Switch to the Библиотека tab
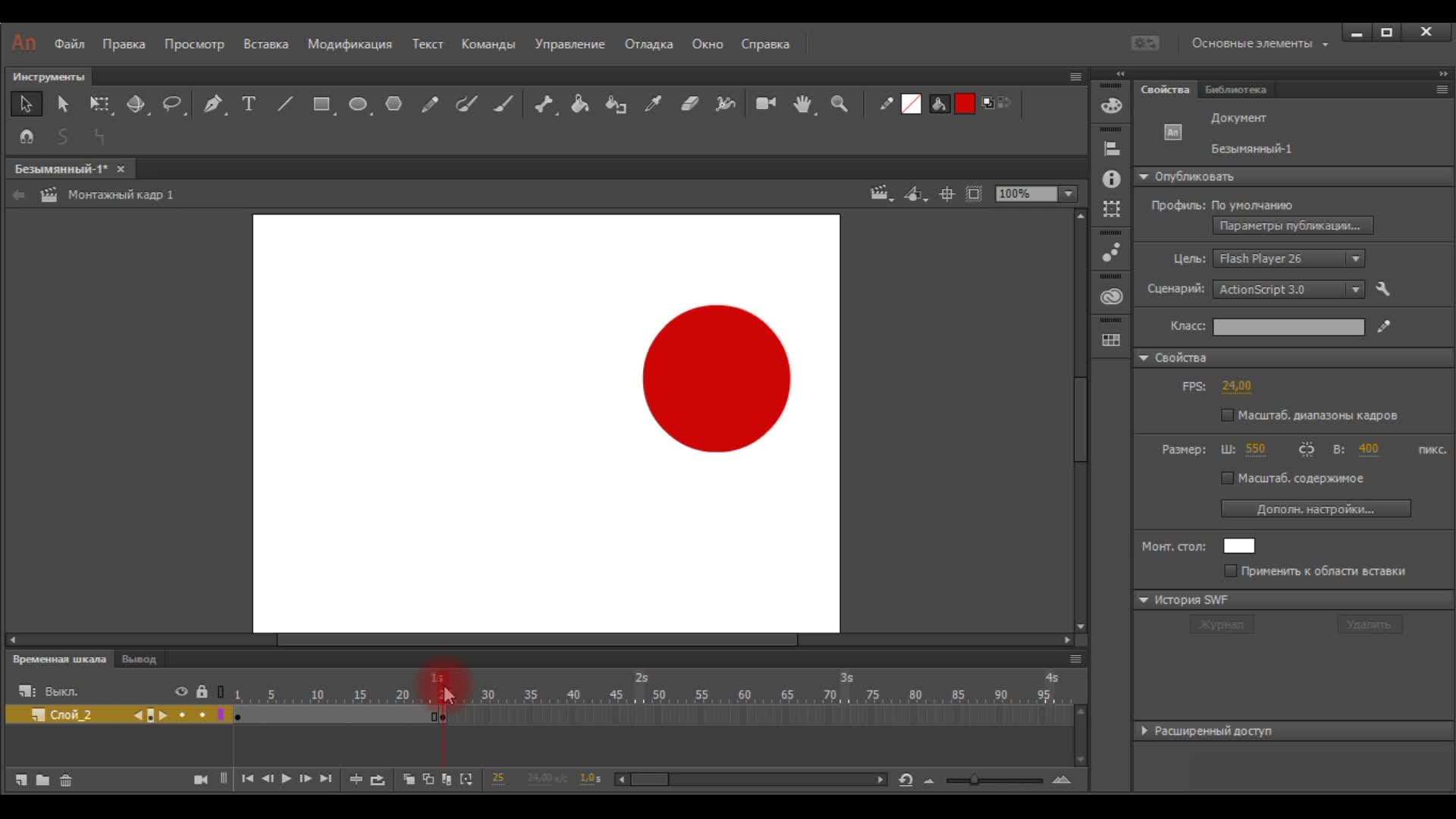Screen dimensions: 1456x819 click(1235, 89)
